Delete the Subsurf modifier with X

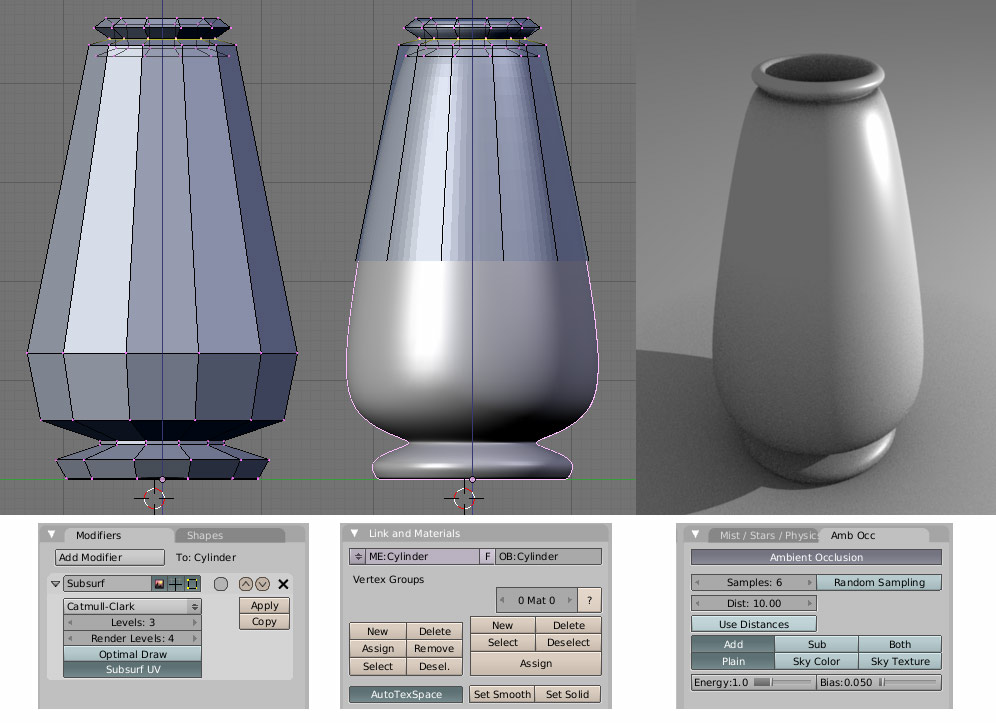click(x=283, y=584)
